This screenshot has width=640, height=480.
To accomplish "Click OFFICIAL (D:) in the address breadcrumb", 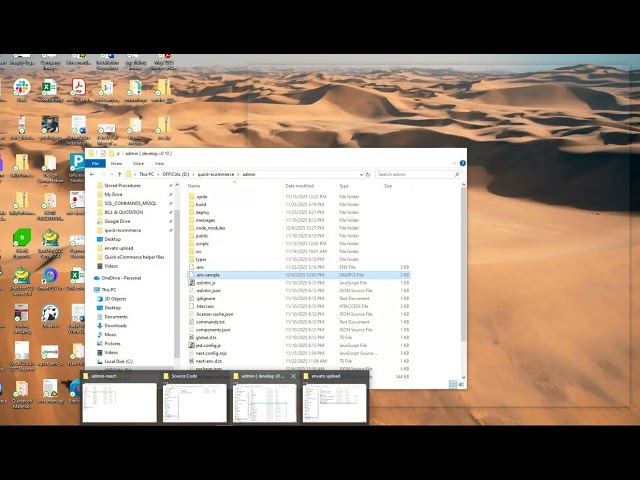I will (x=176, y=174).
